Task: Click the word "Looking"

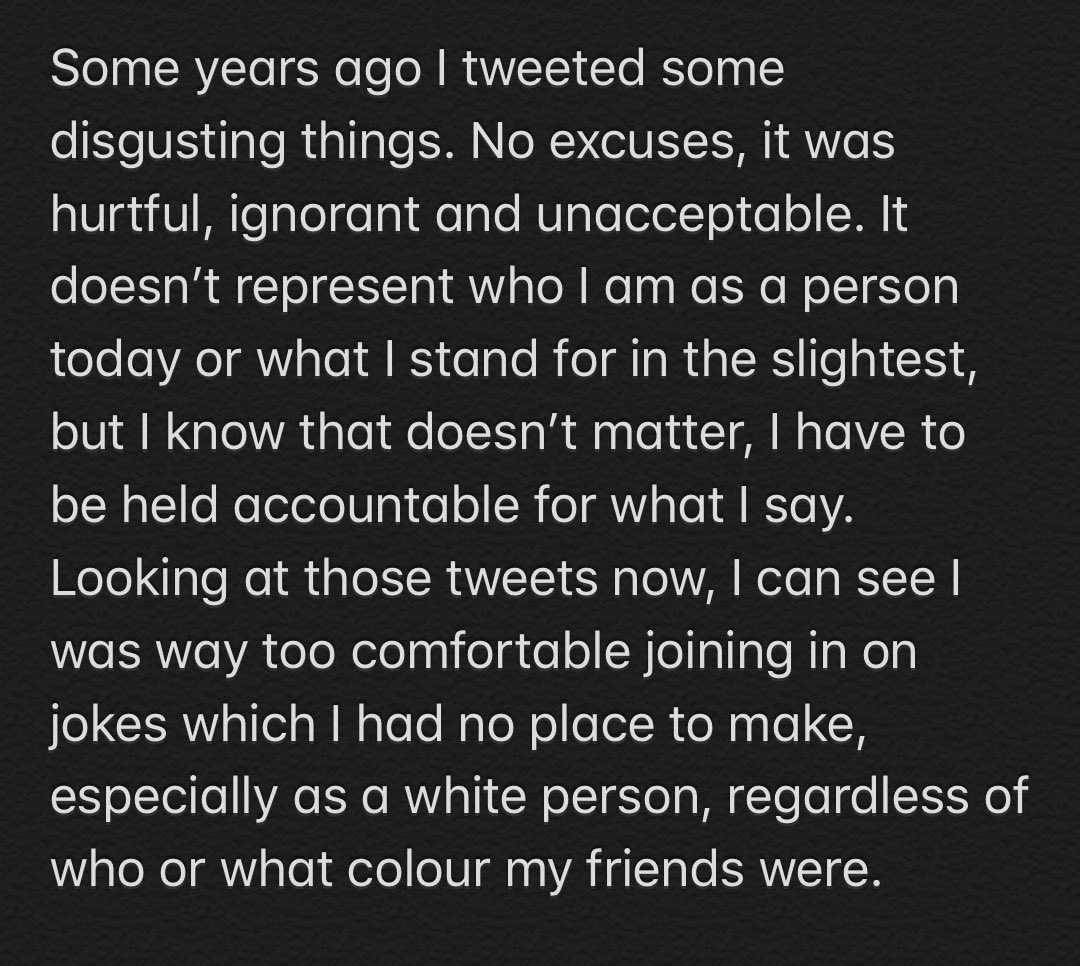Action: coord(139,580)
